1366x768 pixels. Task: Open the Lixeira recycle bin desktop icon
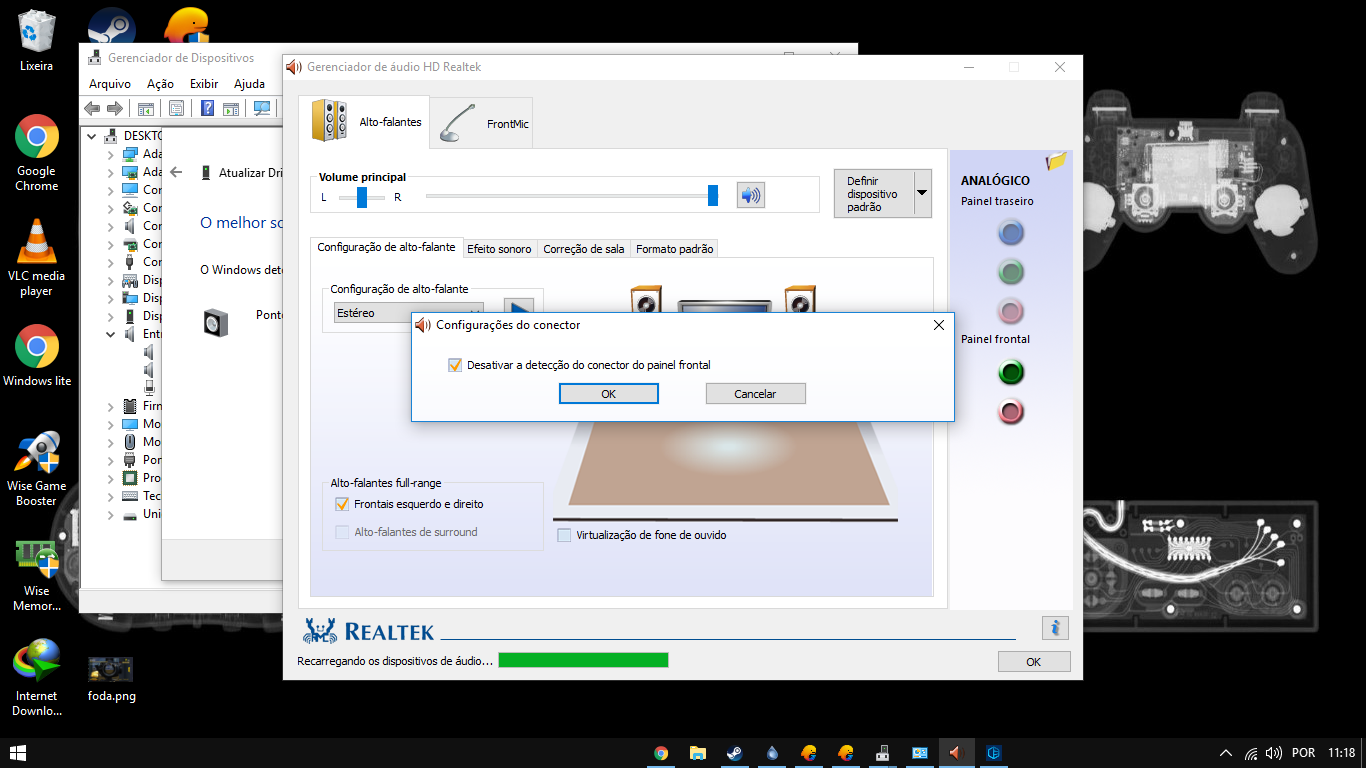pos(36,41)
